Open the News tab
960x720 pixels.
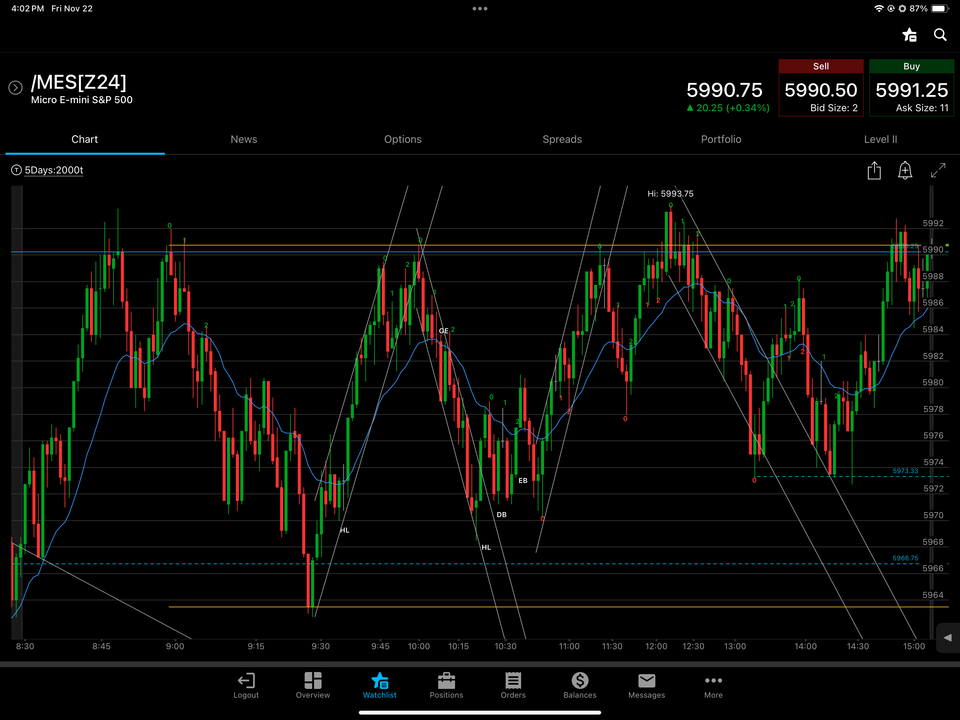pos(244,139)
